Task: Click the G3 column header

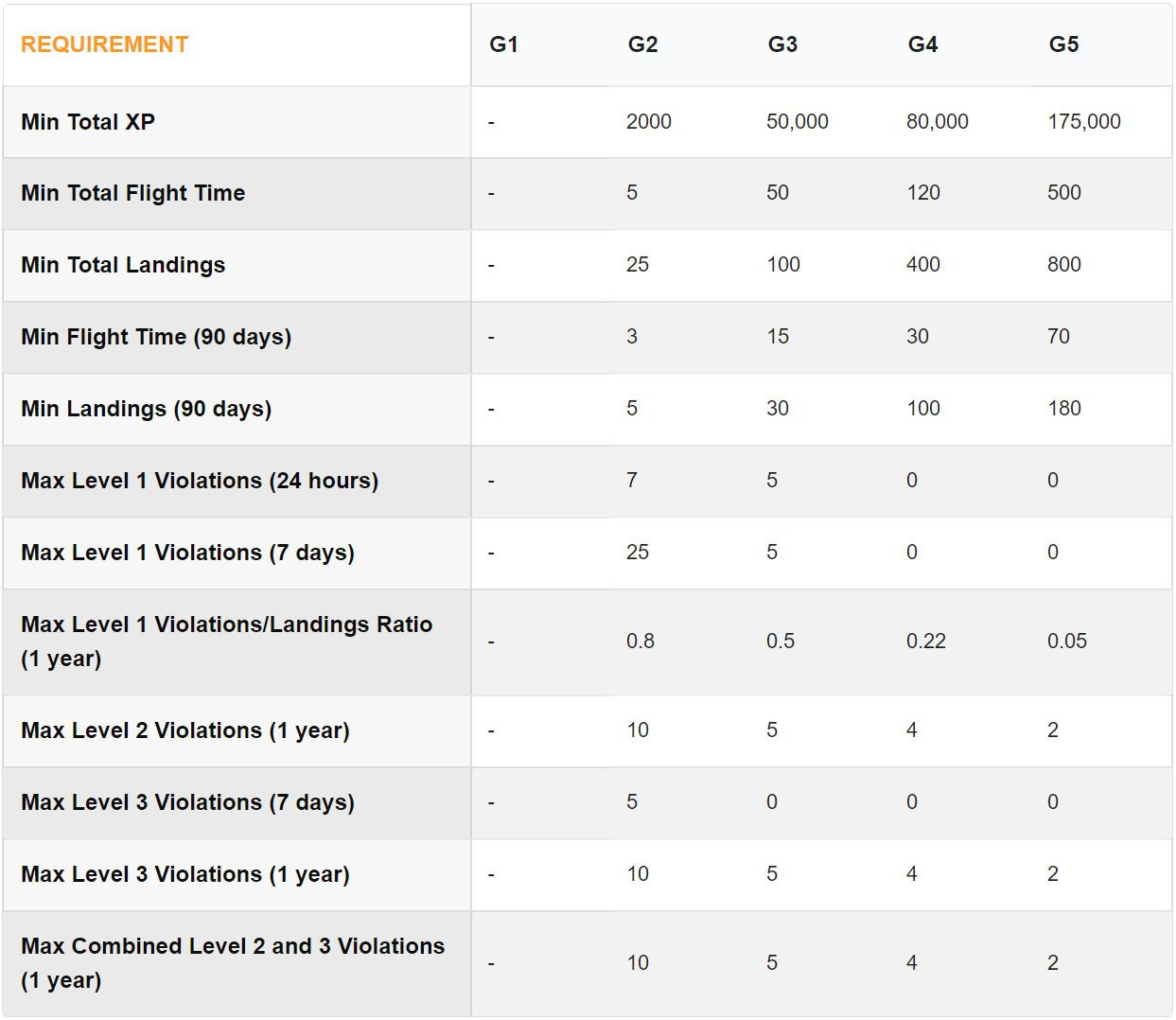Action: click(782, 44)
